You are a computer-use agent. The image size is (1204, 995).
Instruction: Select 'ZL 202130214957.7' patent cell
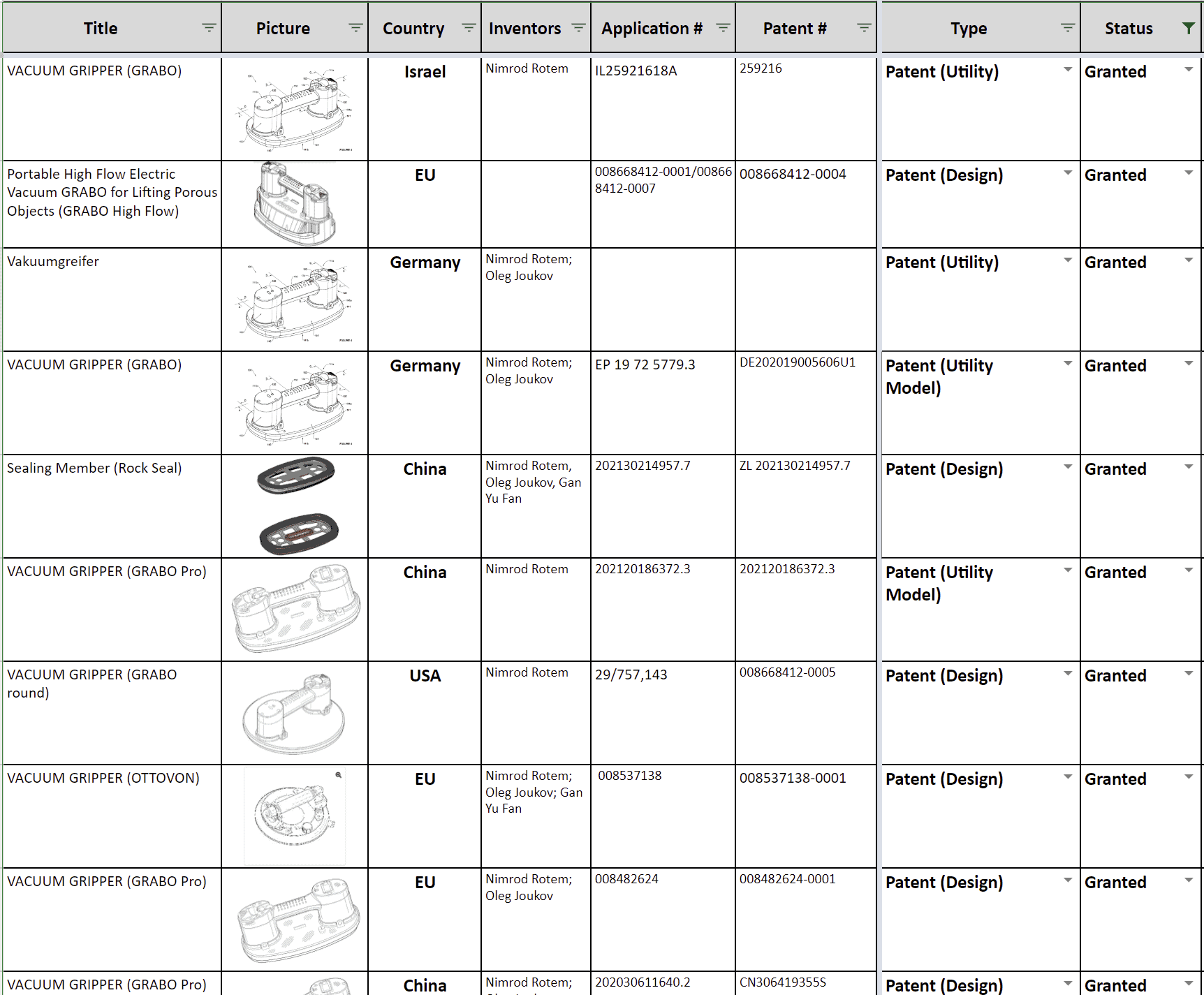pyautogui.click(x=806, y=506)
